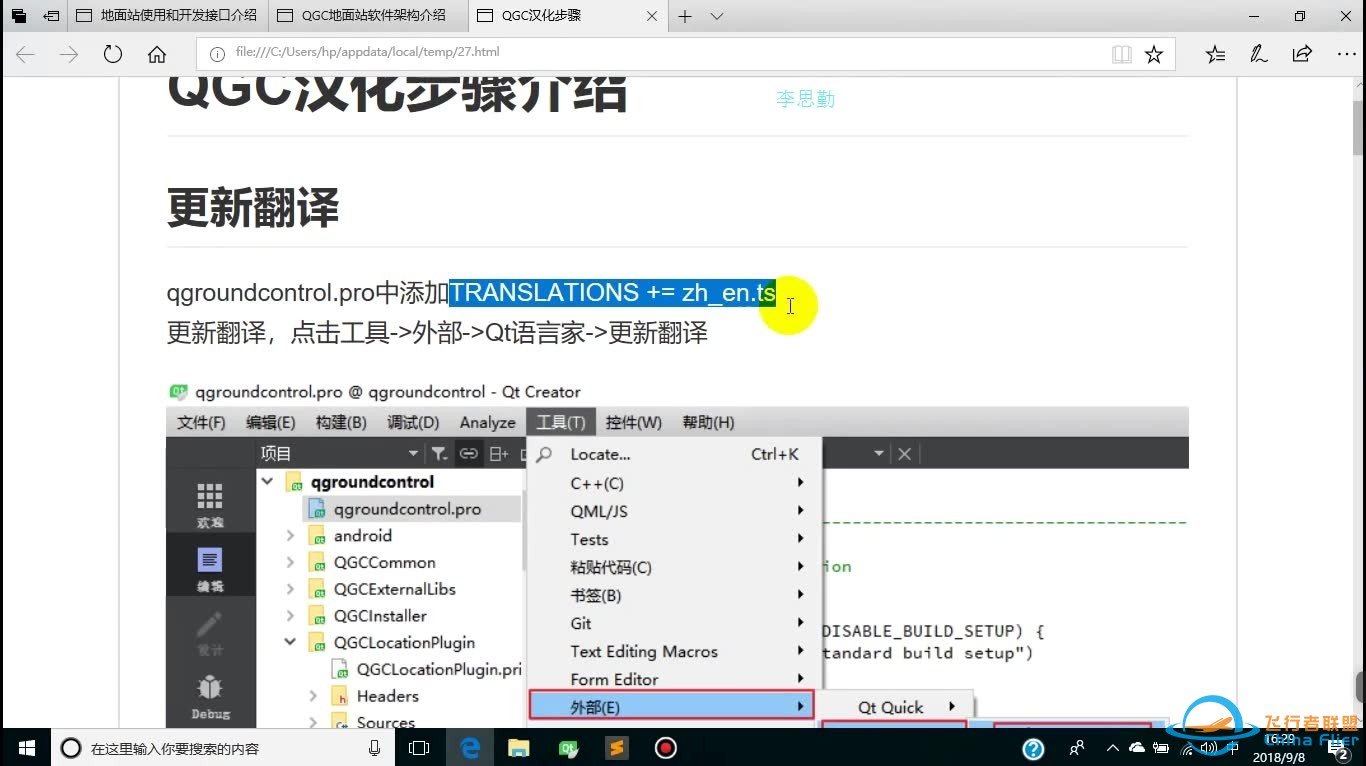Select 外部(E) menu entry
The height and width of the screenshot is (766, 1366).
[x=671, y=707]
